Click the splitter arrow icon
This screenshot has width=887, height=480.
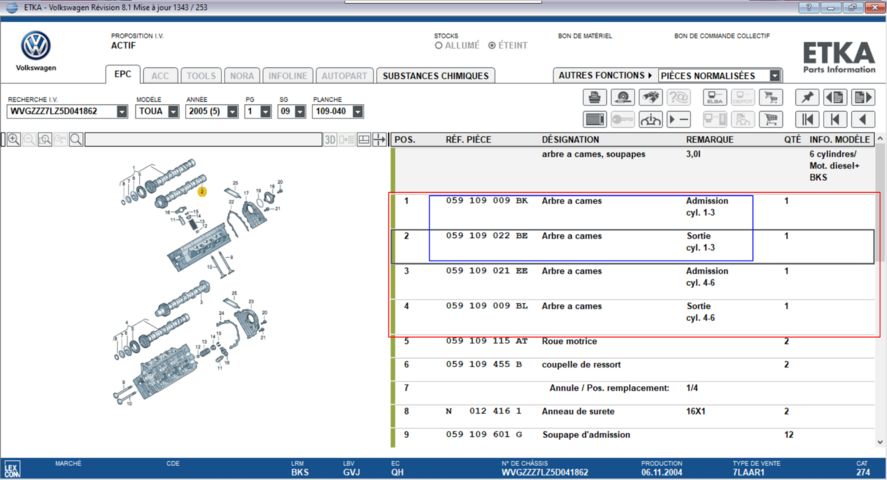pyautogui.click(x=380, y=140)
